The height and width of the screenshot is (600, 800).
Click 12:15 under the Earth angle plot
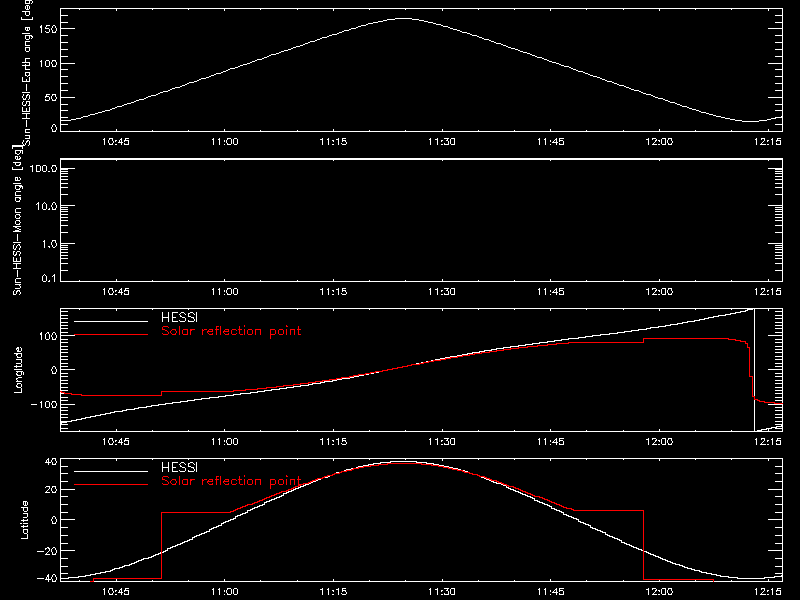(768, 142)
